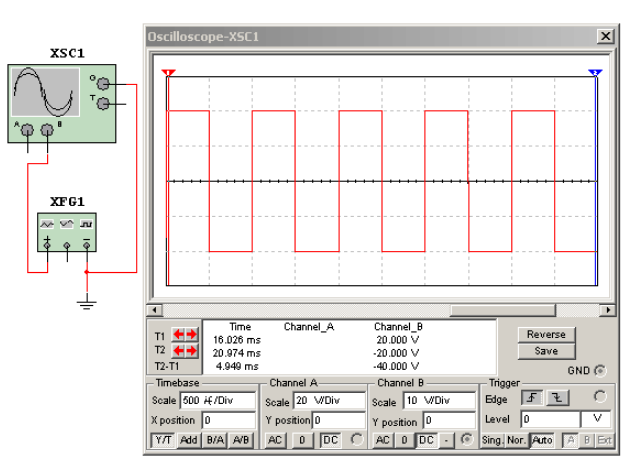Select A/B display mode
The image size is (632, 468).
click(241, 440)
